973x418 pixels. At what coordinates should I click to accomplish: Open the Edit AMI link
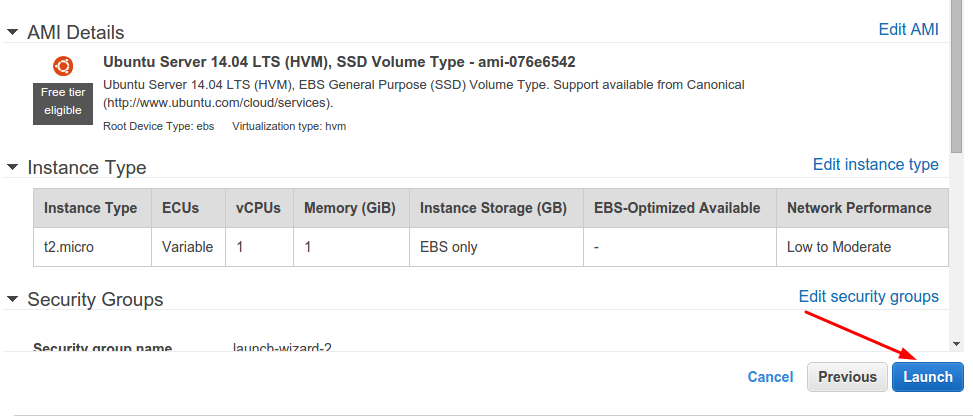(908, 29)
